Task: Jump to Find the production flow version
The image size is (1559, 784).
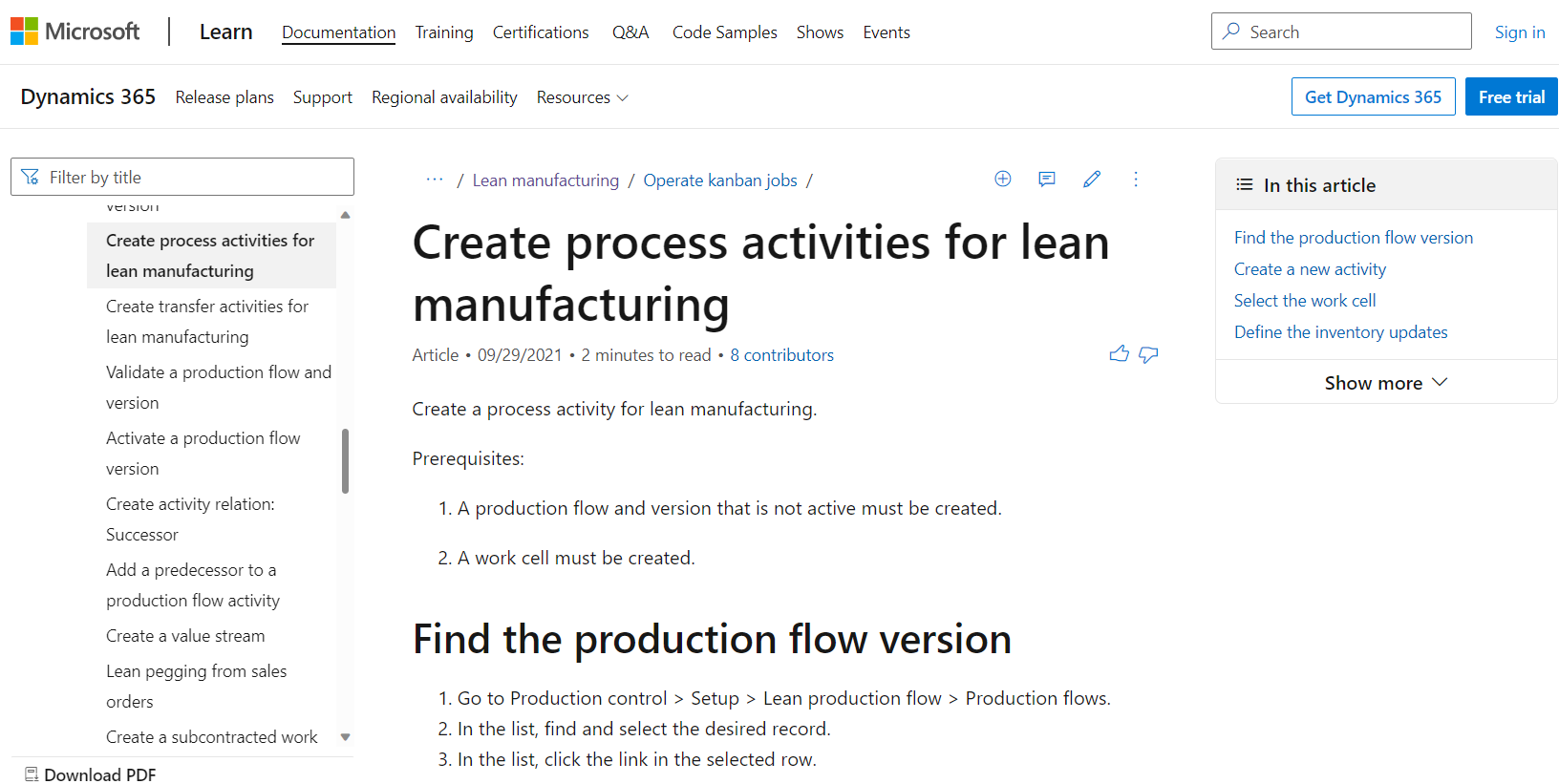Action: point(1354,238)
